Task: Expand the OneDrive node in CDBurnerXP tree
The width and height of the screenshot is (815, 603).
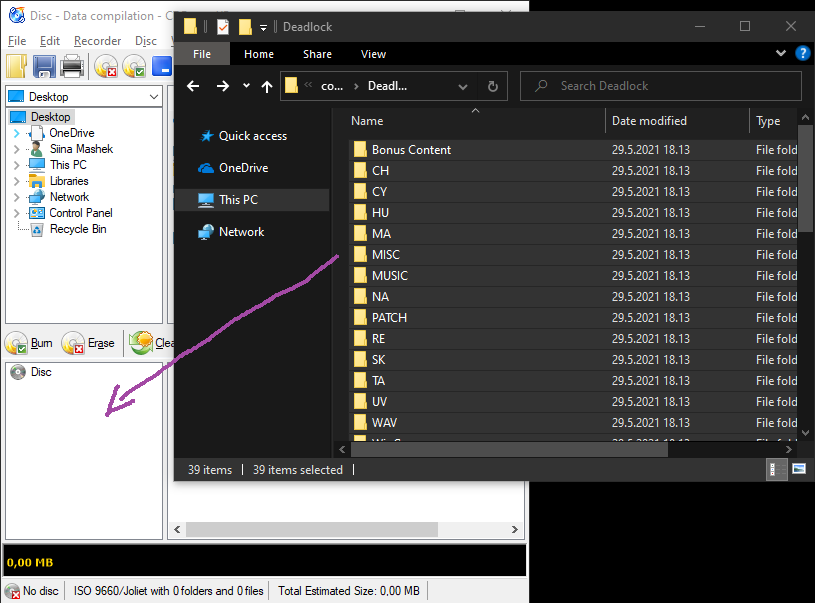Action: coord(17,133)
